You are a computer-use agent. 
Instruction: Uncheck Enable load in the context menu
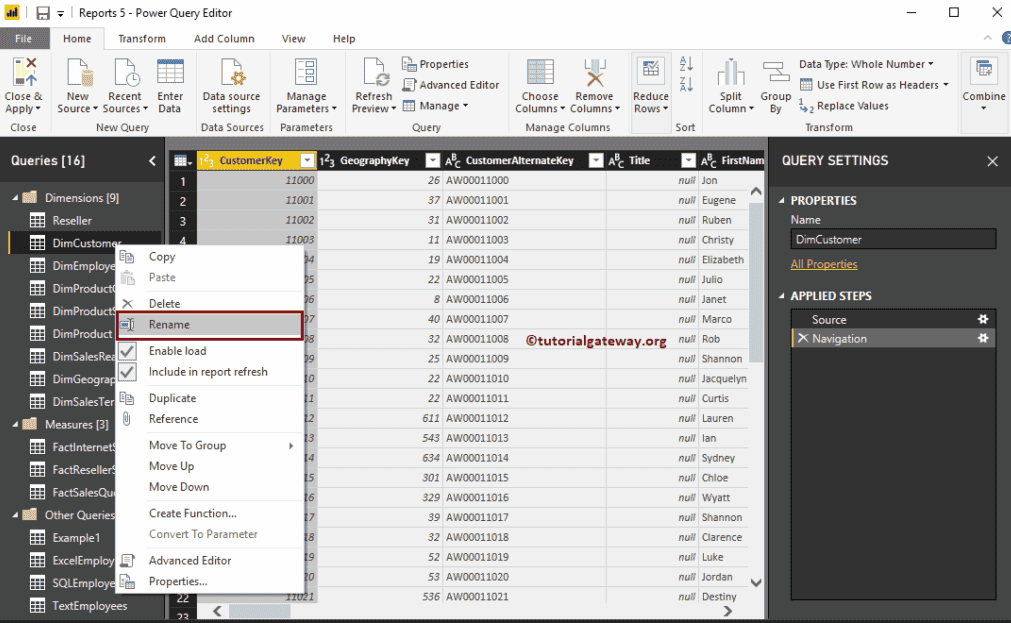tap(177, 351)
